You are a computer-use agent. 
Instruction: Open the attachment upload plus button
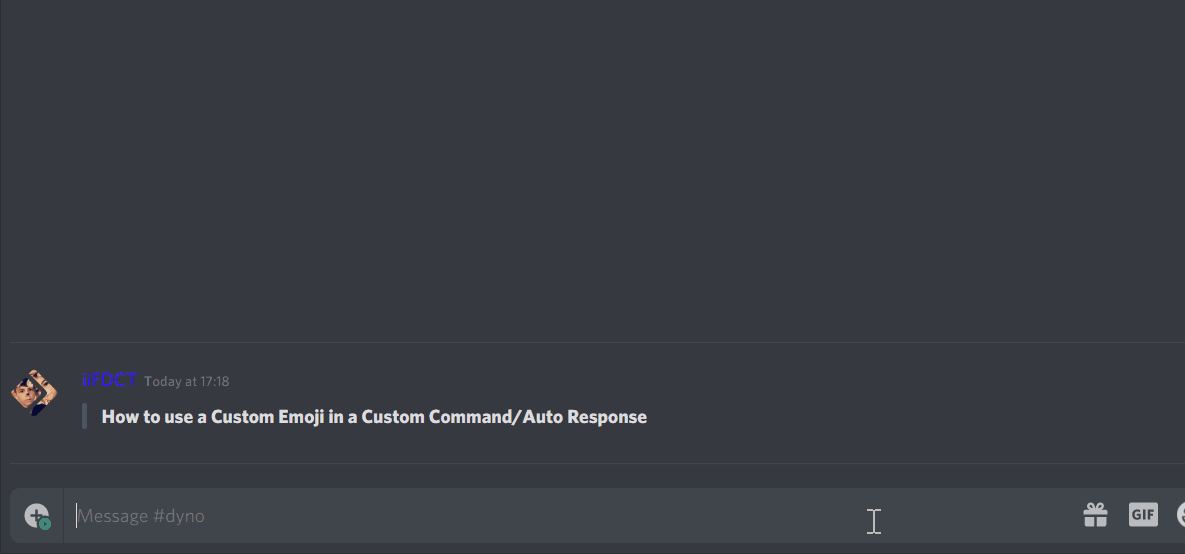pos(36,515)
